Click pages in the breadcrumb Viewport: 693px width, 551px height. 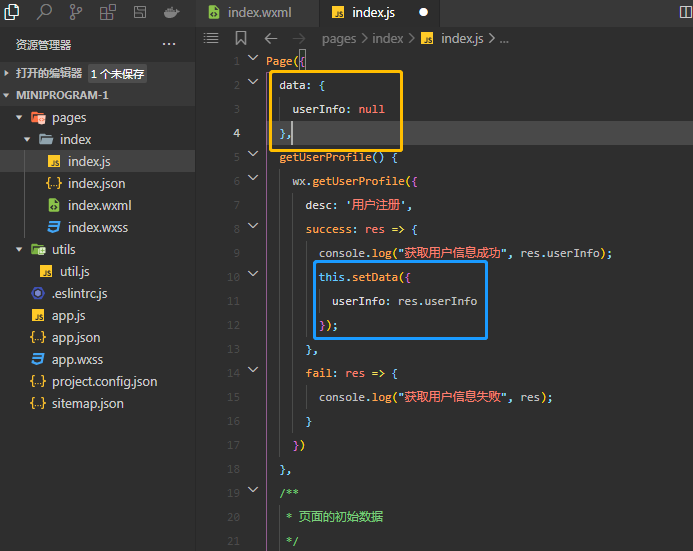[339, 39]
